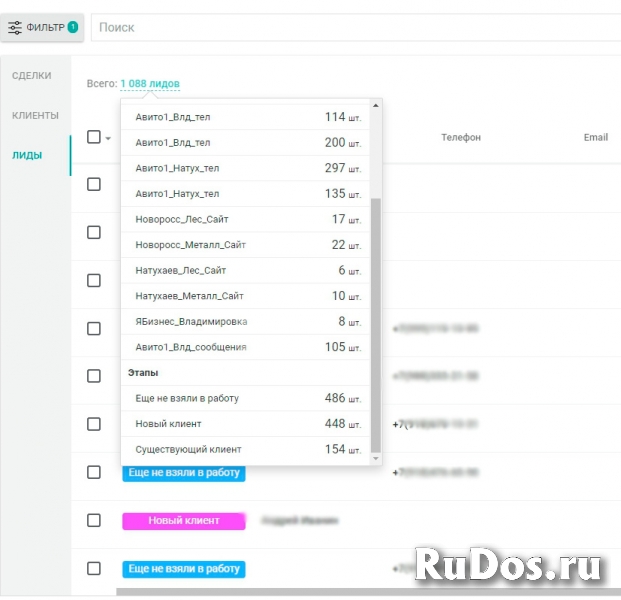Open the arrow beside select-all checkbox

coord(108,138)
